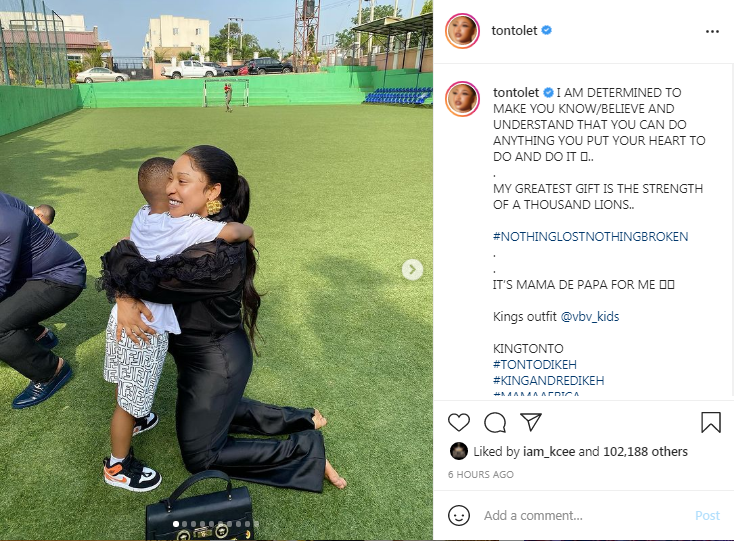Advance to next photo with arrow

pyautogui.click(x=412, y=270)
